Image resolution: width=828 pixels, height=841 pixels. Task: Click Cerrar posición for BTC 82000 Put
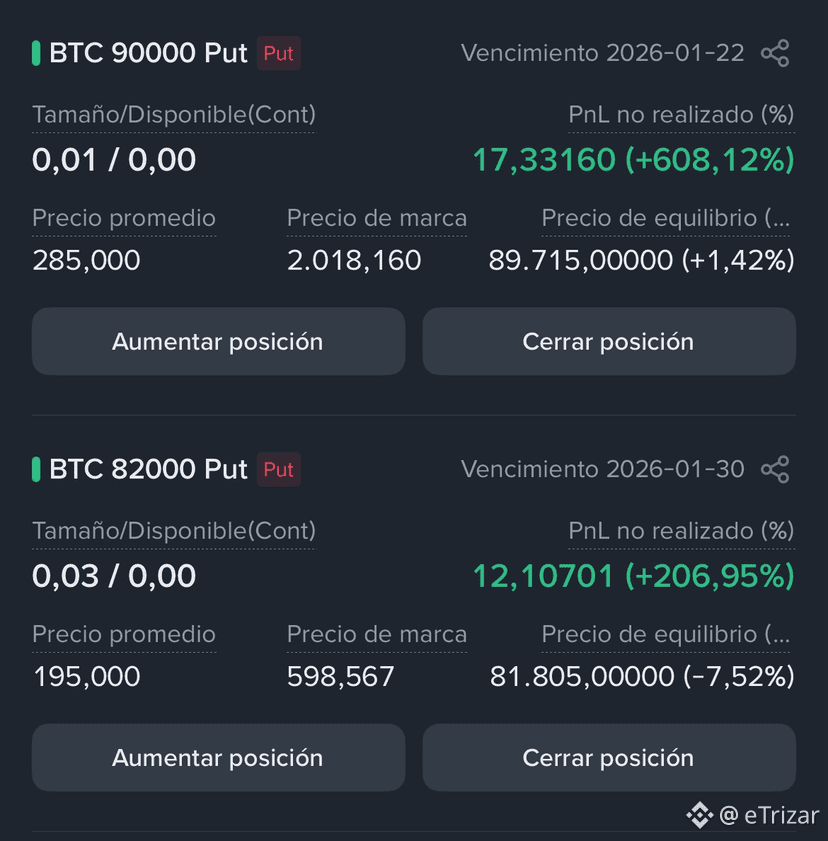pyautogui.click(x=609, y=757)
